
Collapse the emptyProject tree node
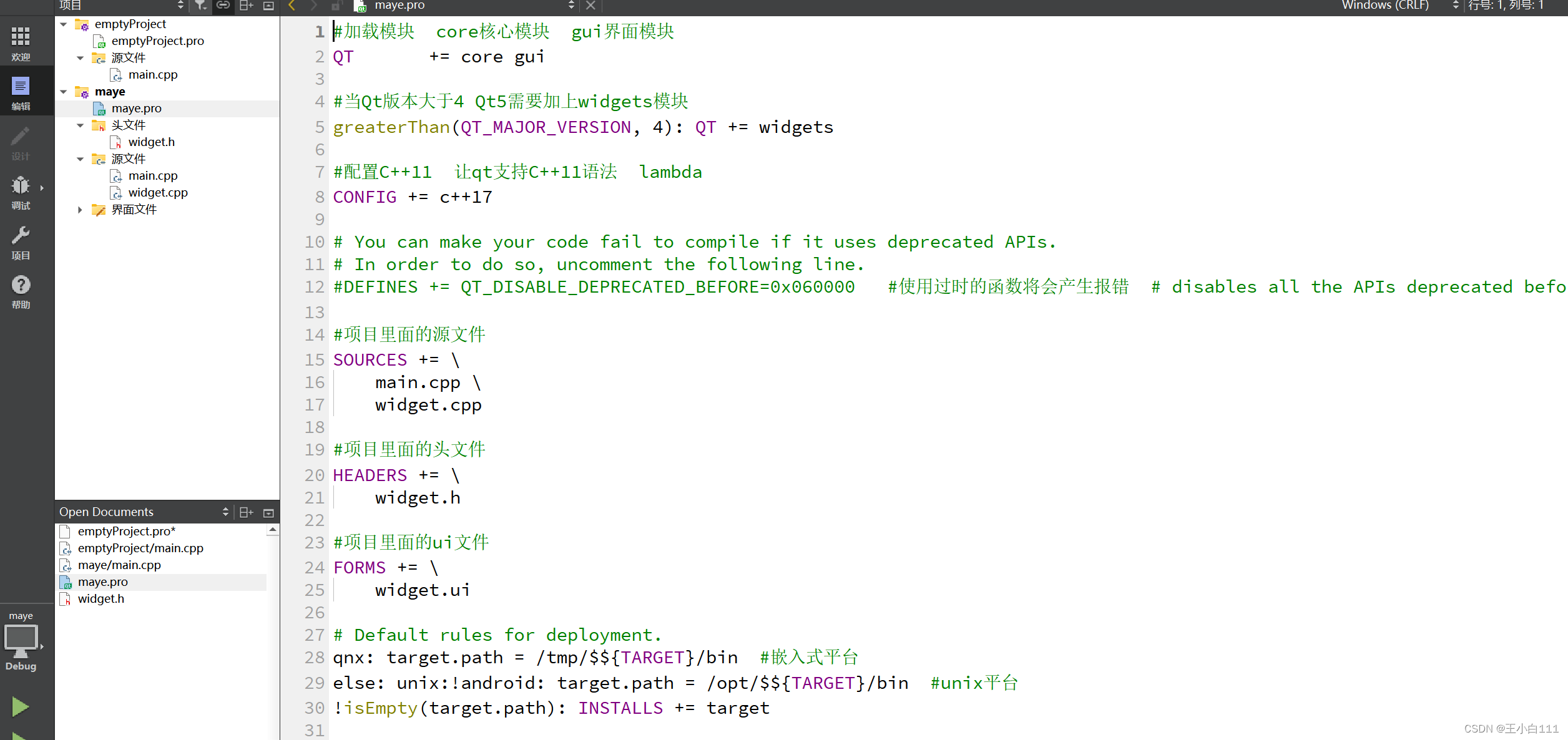coord(63,24)
